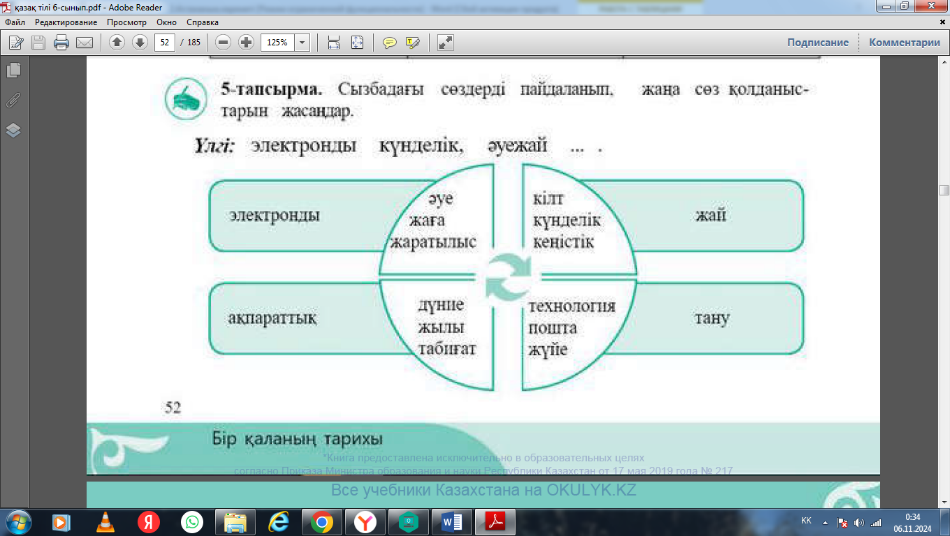Click the '5-тапсырма.' heading text

[x=271, y=89]
